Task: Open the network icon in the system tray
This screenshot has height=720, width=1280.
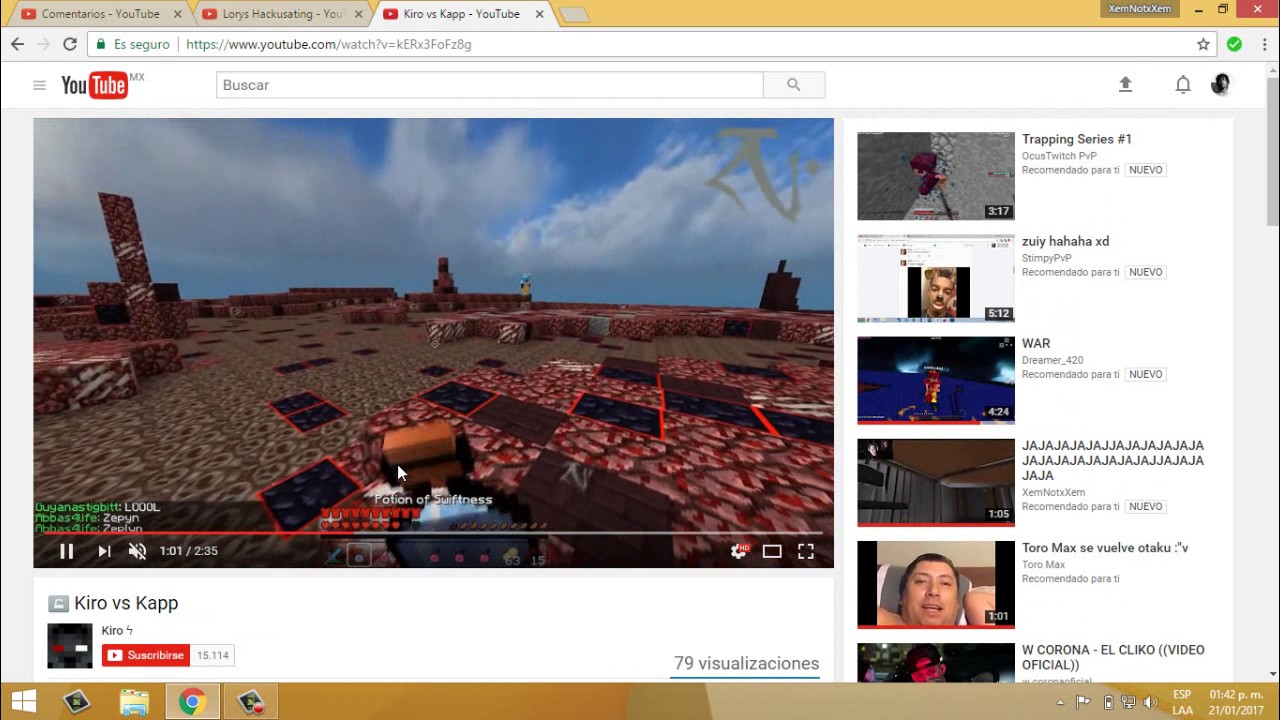Action: [1128, 702]
